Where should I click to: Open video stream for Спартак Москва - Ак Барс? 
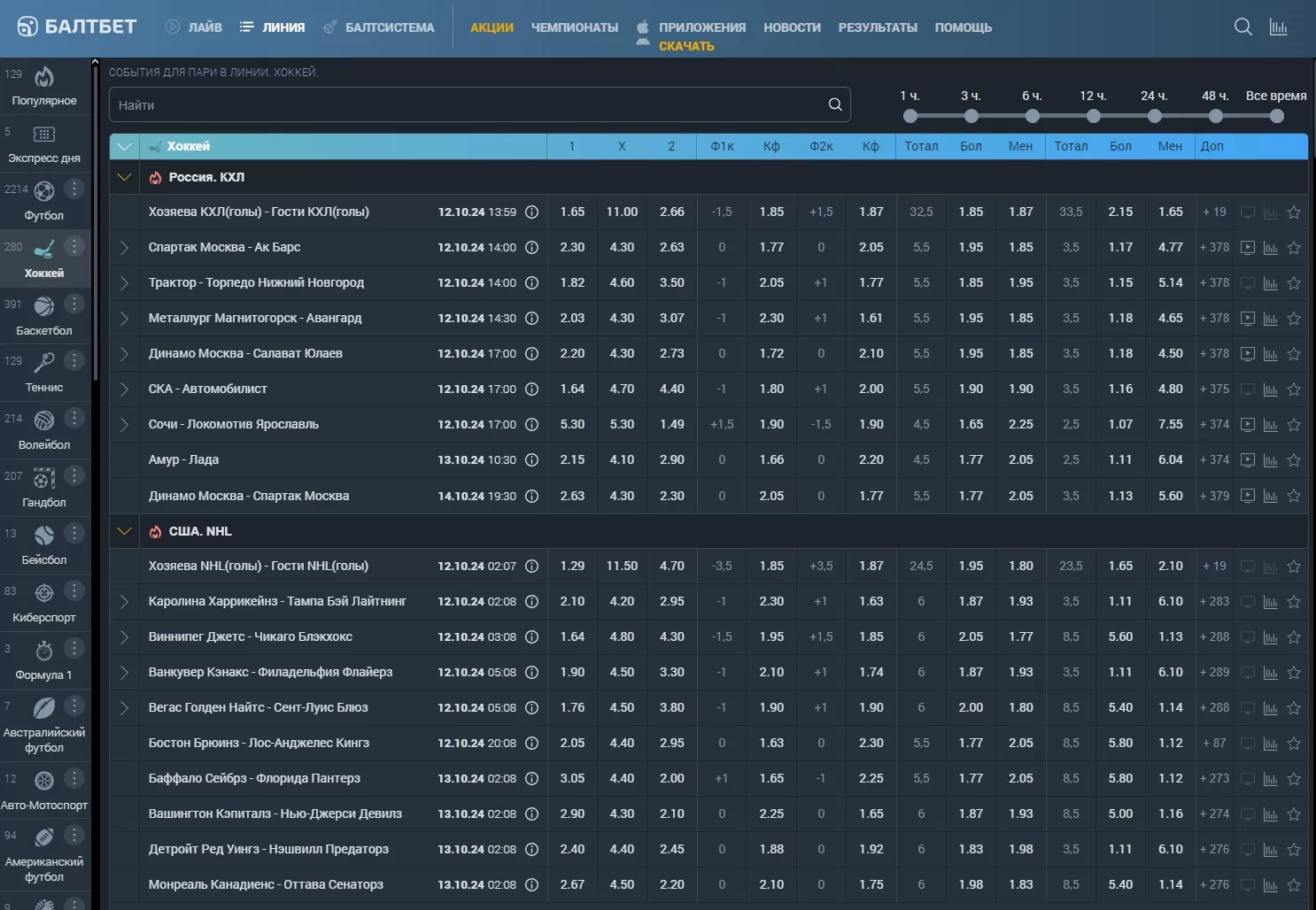(x=1247, y=248)
